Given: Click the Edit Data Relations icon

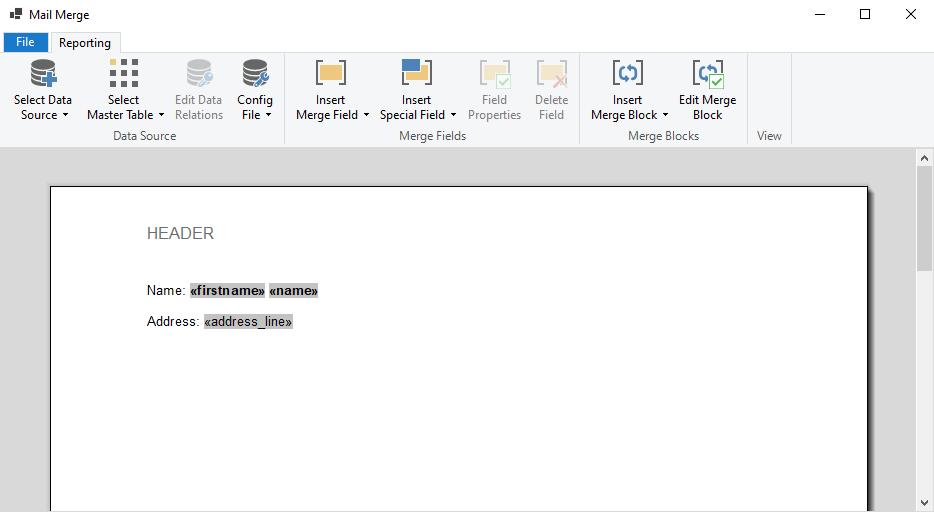Looking at the screenshot, I should click(199, 73).
